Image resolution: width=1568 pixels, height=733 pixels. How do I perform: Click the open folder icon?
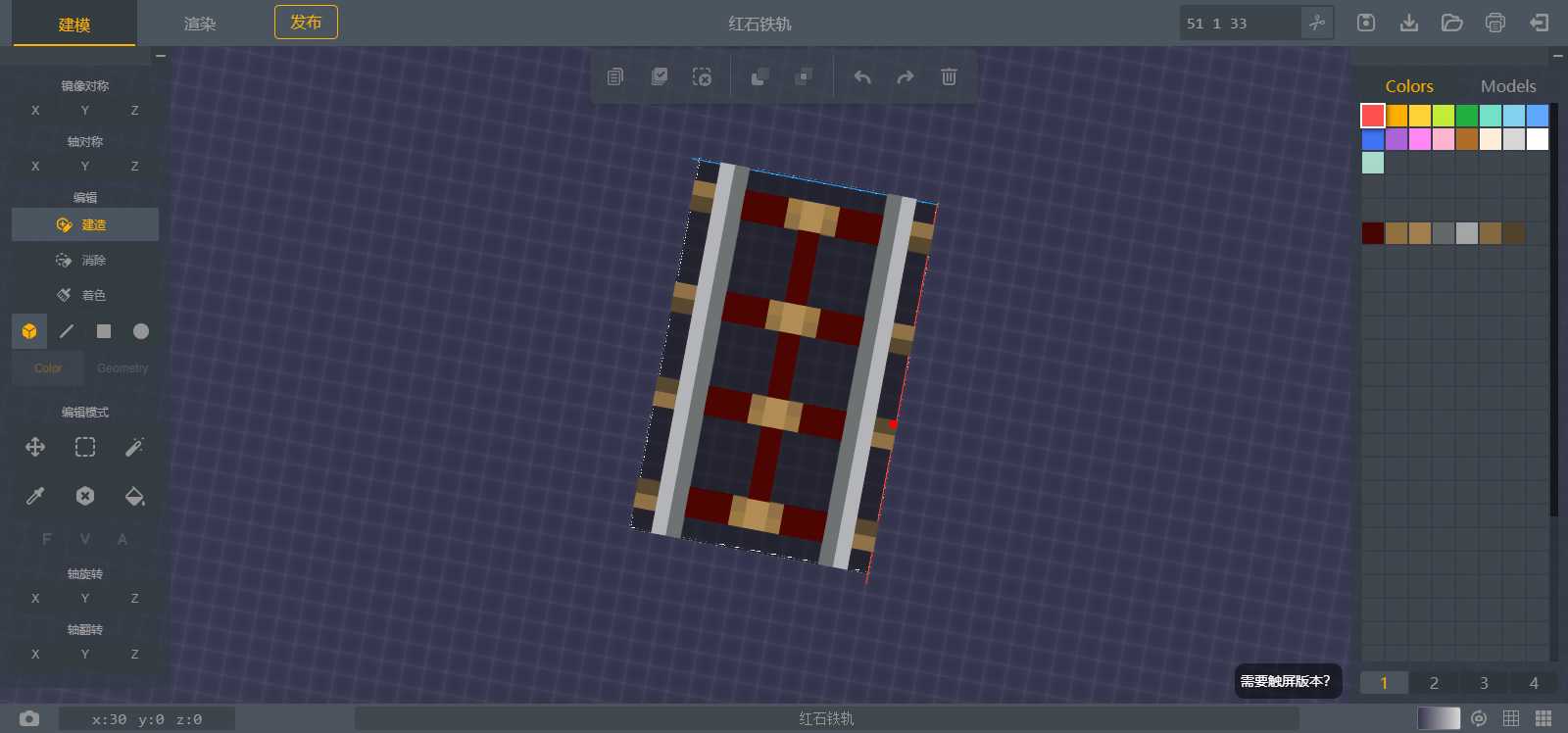coord(1452,23)
